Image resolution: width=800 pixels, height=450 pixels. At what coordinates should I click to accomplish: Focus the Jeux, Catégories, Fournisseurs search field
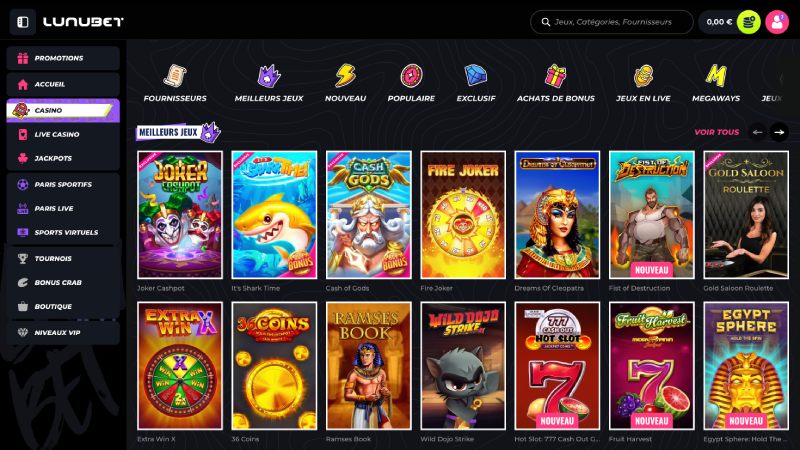coord(612,22)
